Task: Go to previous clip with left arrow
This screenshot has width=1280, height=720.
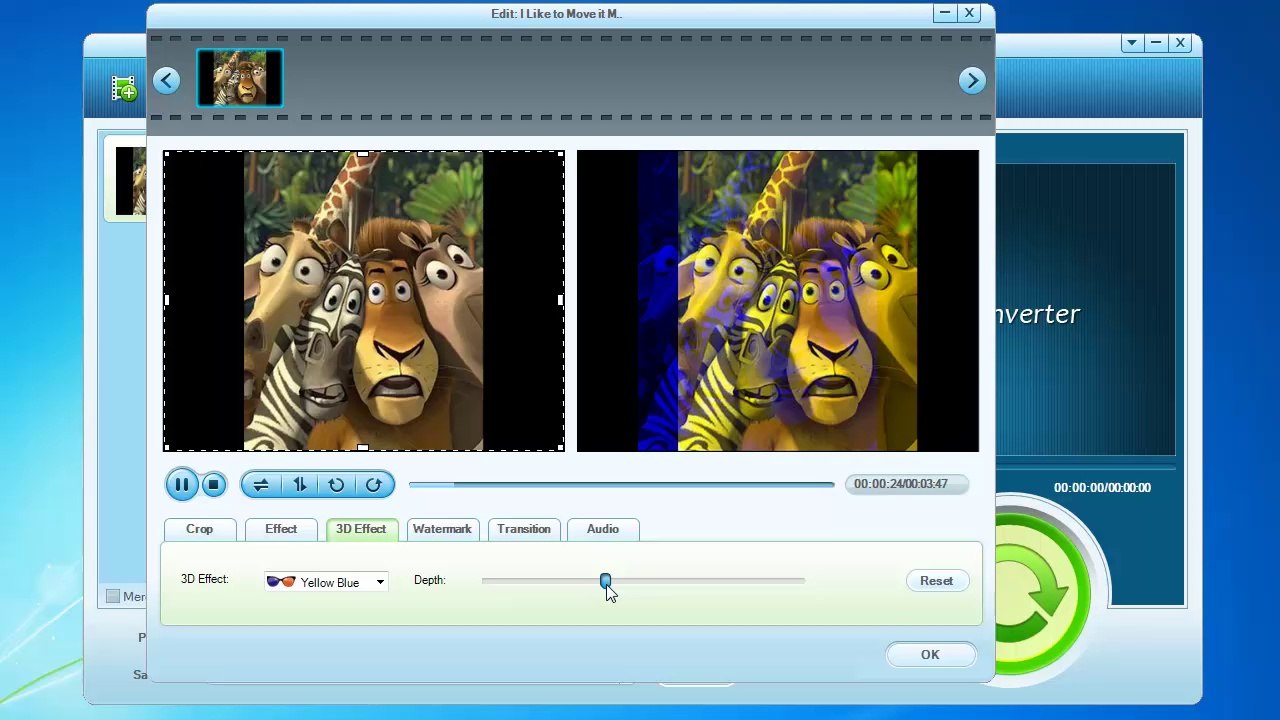Action: (x=167, y=81)
